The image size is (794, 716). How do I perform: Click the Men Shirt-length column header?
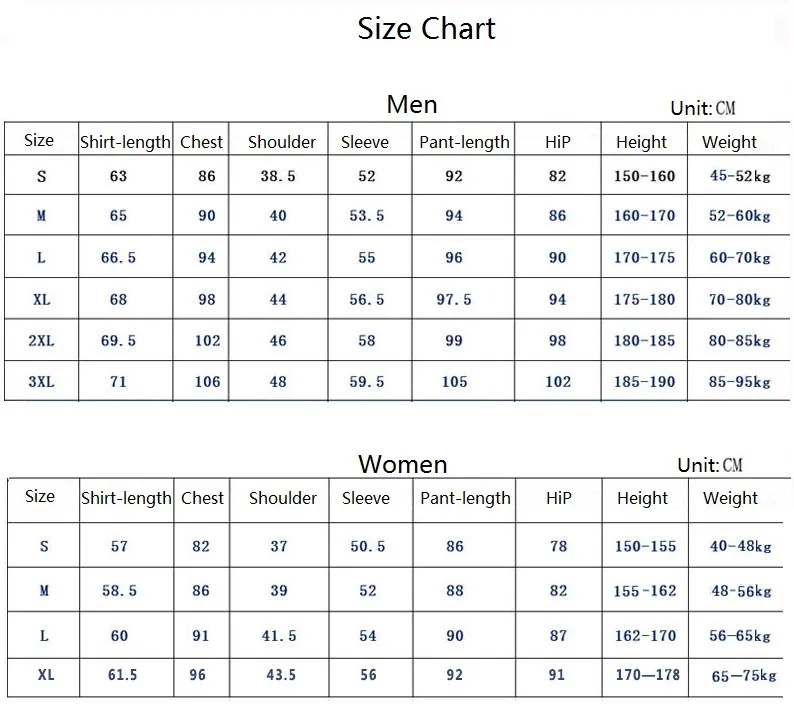pos(125,142)
